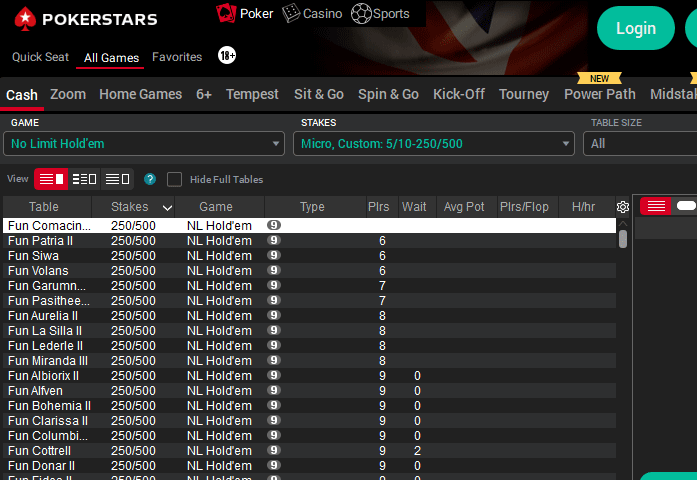The image size is (697, 480).
Task: Toggle the Hide Full Tables checkbox
Action: tap(174, 180)
